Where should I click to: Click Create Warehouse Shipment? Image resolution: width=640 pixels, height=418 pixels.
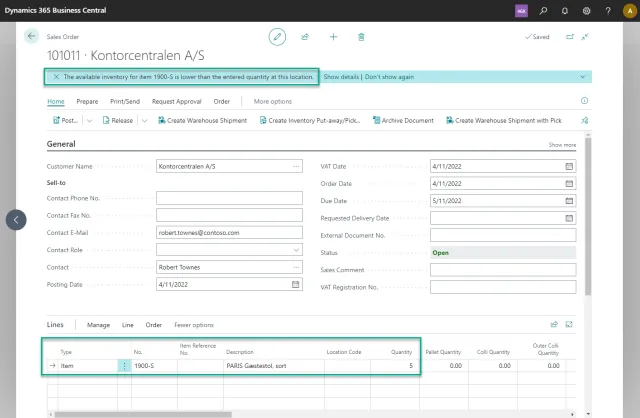click(x=202, y=120)
